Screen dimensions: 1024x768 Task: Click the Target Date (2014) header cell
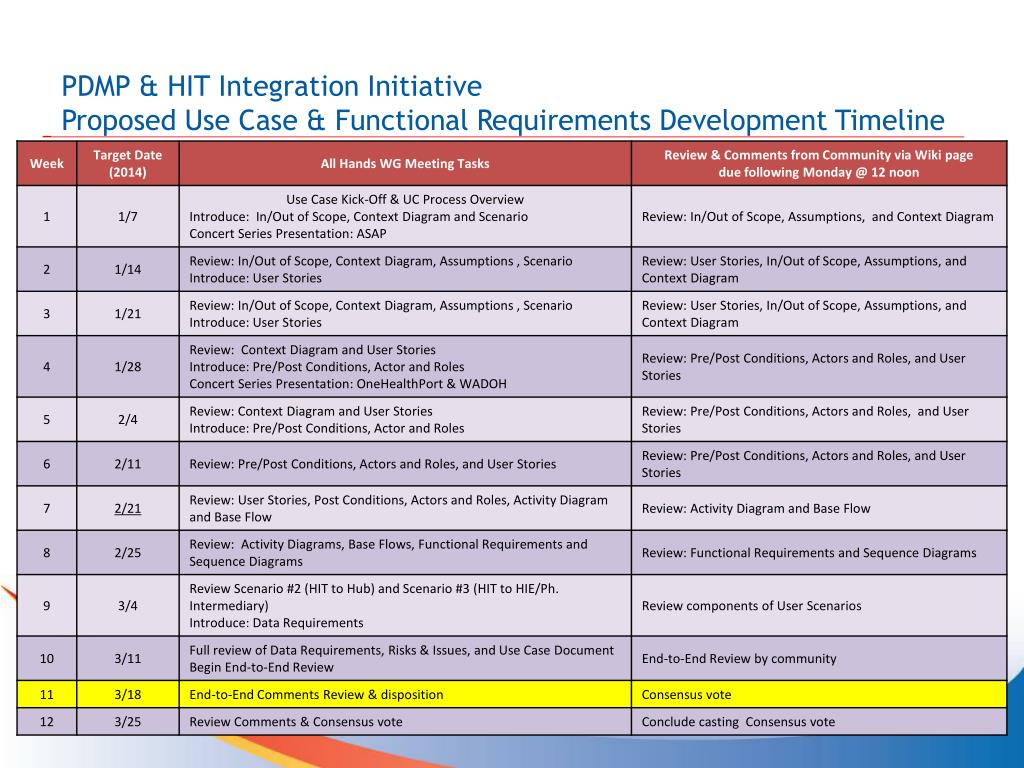pyautogui.click(x=129, y=162)
